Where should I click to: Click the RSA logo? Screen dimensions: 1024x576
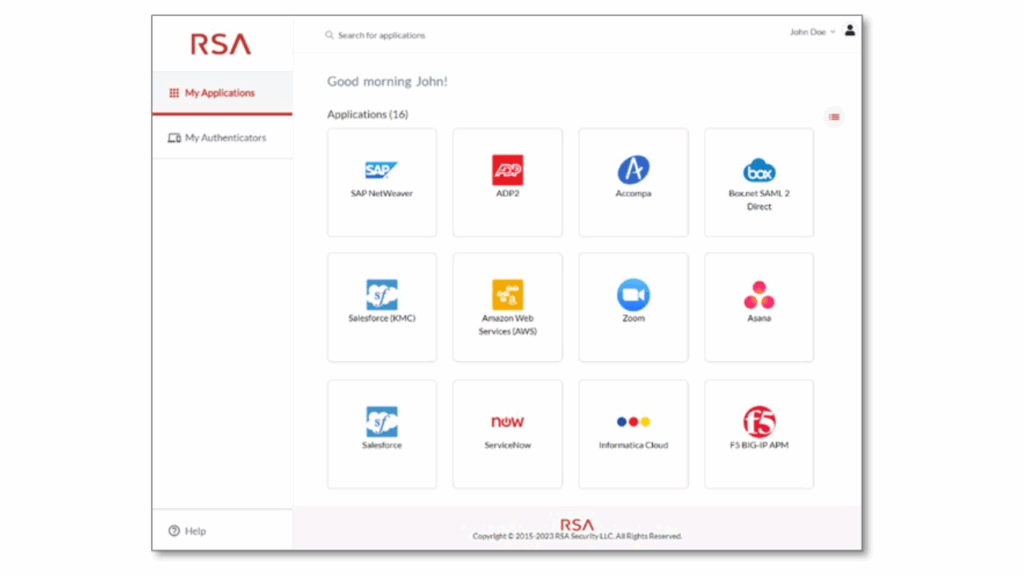point(221,43)
